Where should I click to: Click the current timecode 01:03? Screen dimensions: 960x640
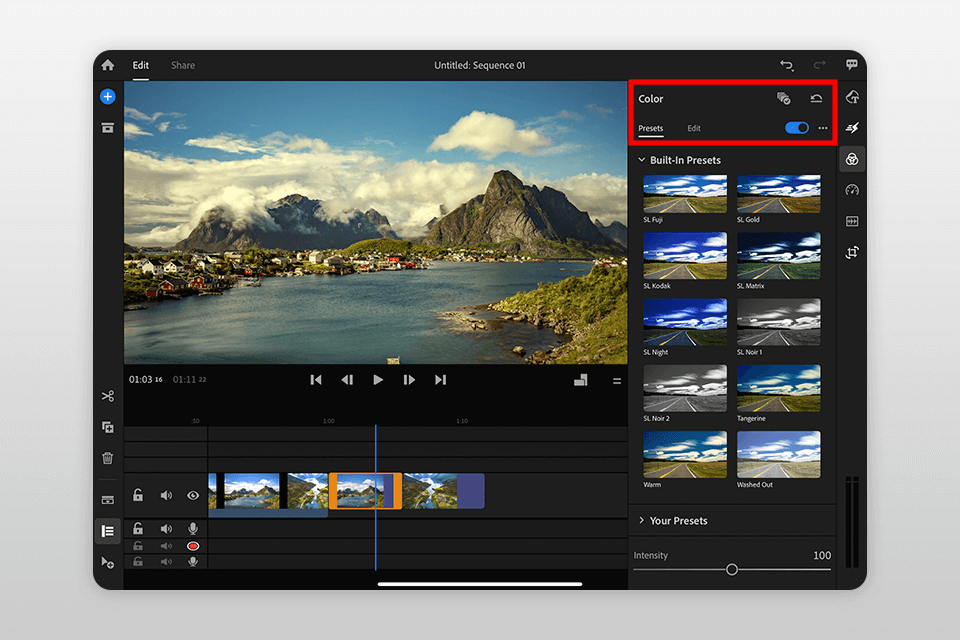pos(146,380)
